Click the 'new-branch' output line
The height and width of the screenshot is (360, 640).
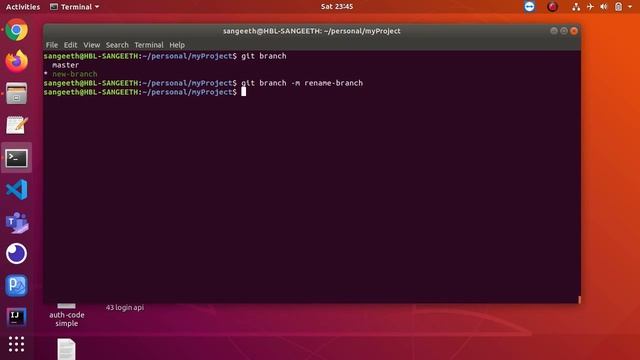pyautogui.click(x=75, y=74)
